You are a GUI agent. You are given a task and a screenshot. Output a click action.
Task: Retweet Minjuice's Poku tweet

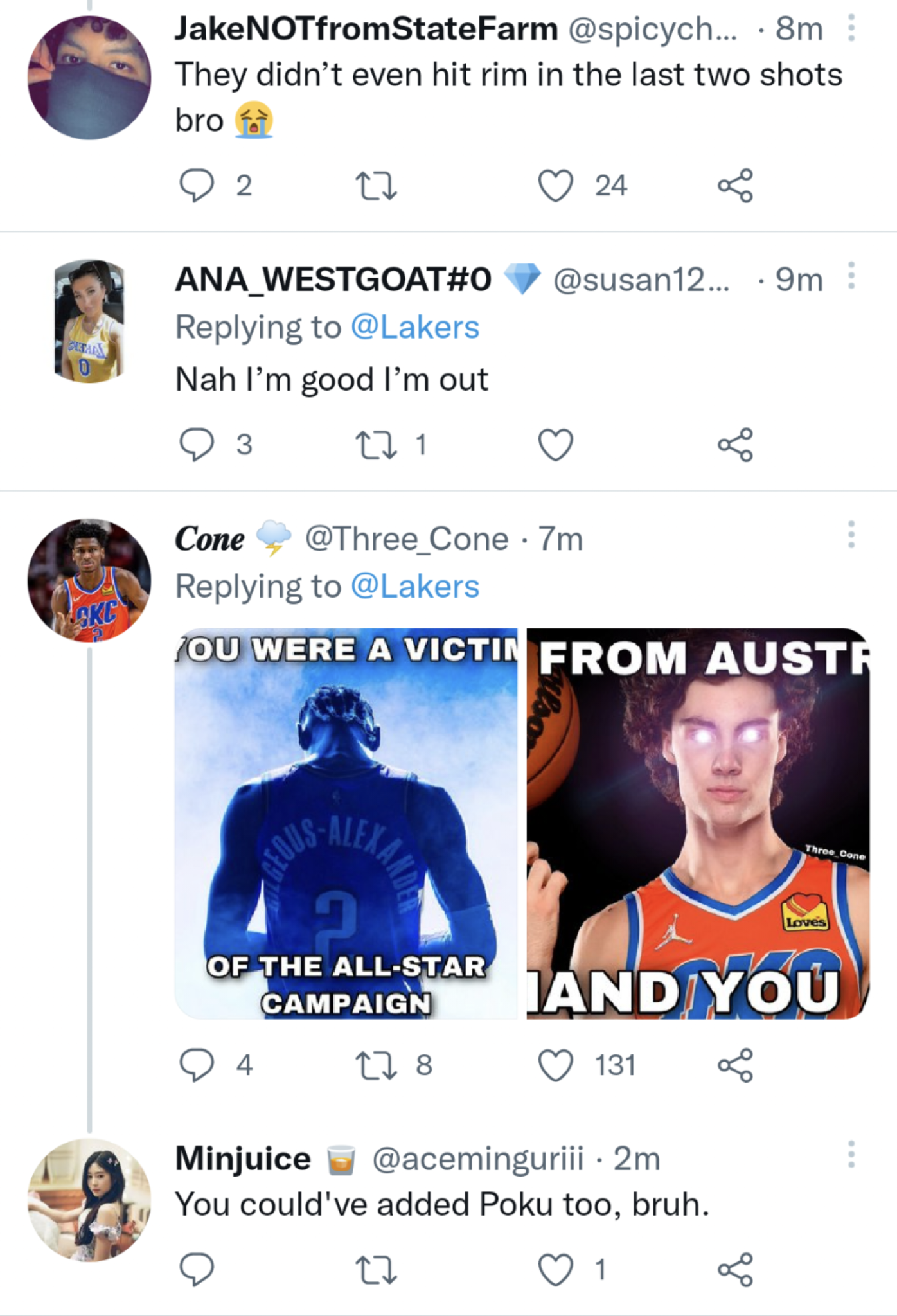point(376,1270)
